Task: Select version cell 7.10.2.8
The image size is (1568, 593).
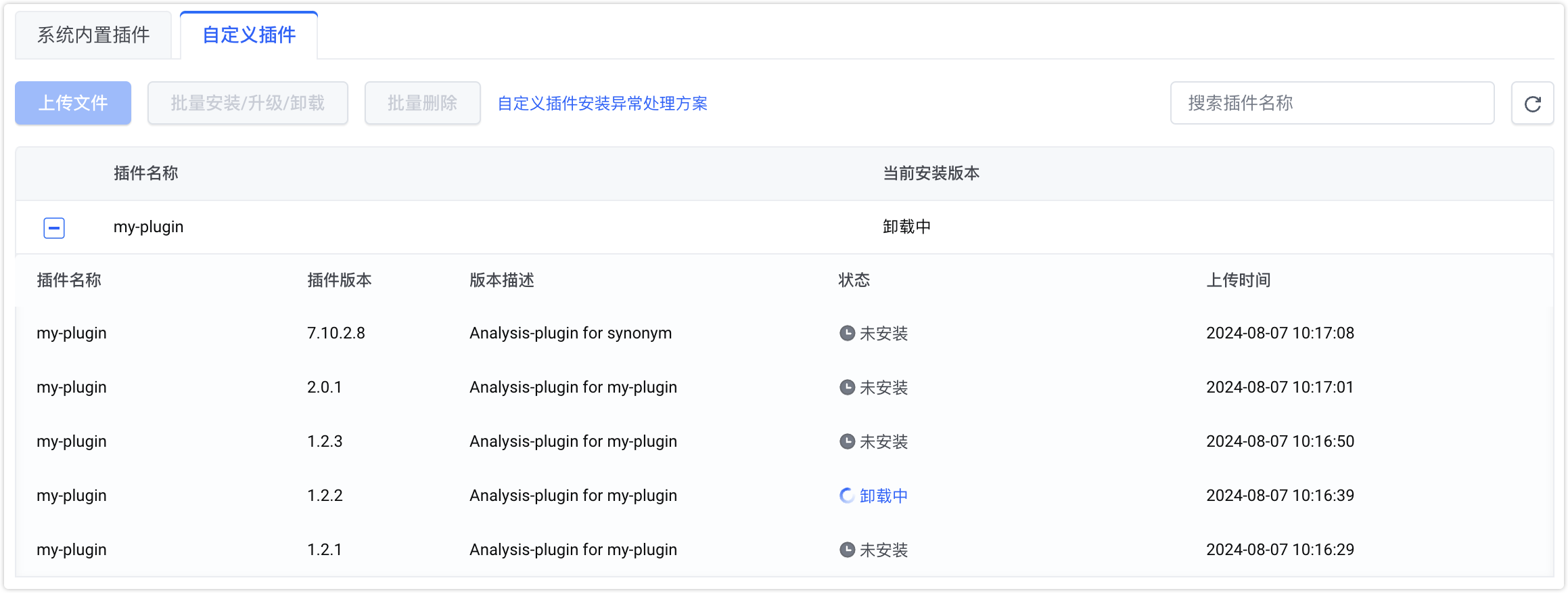Action: point(336,333)
